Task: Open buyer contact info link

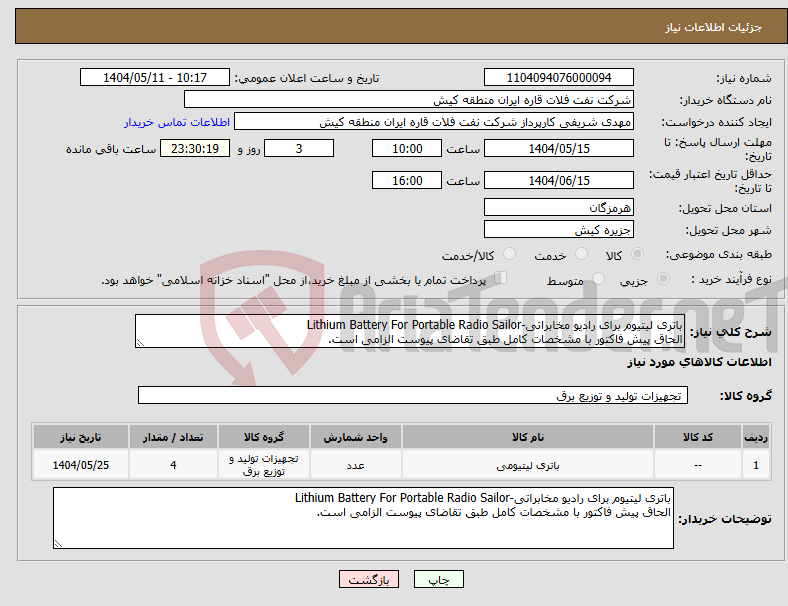Action: pyautogui.click(x=177, y=122)
